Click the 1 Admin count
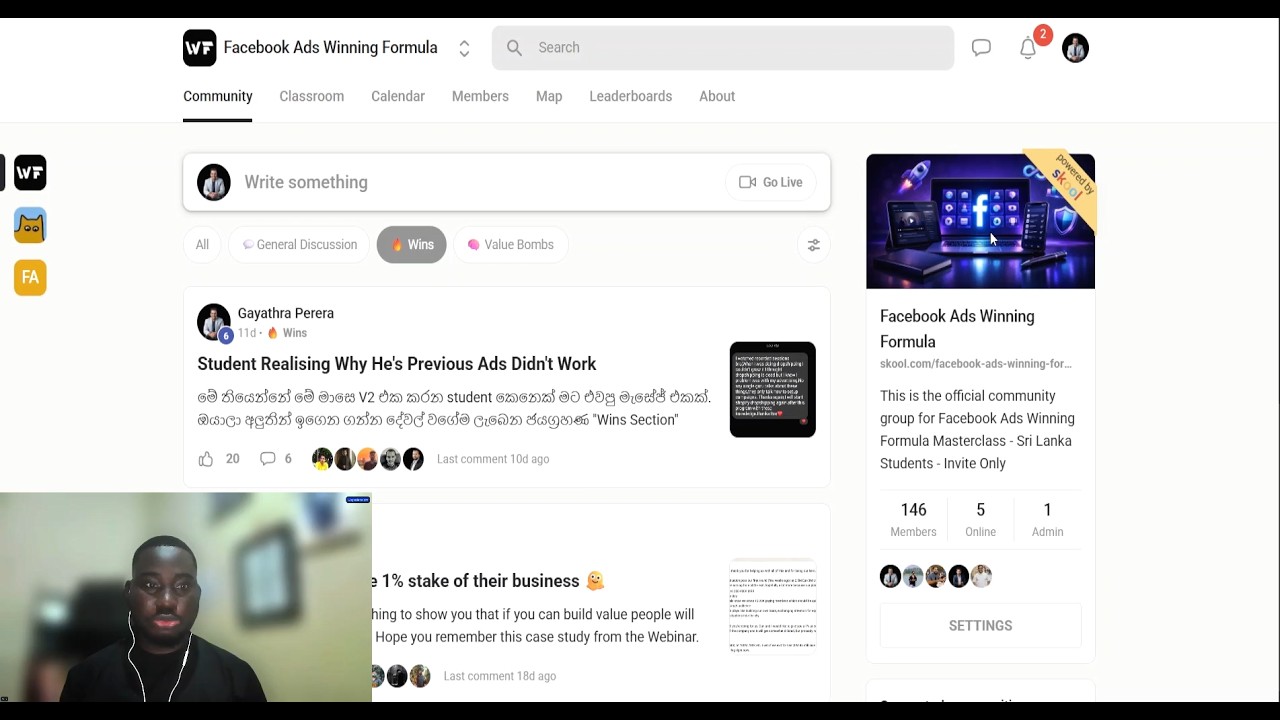1280x720 pixels. 1047,520
